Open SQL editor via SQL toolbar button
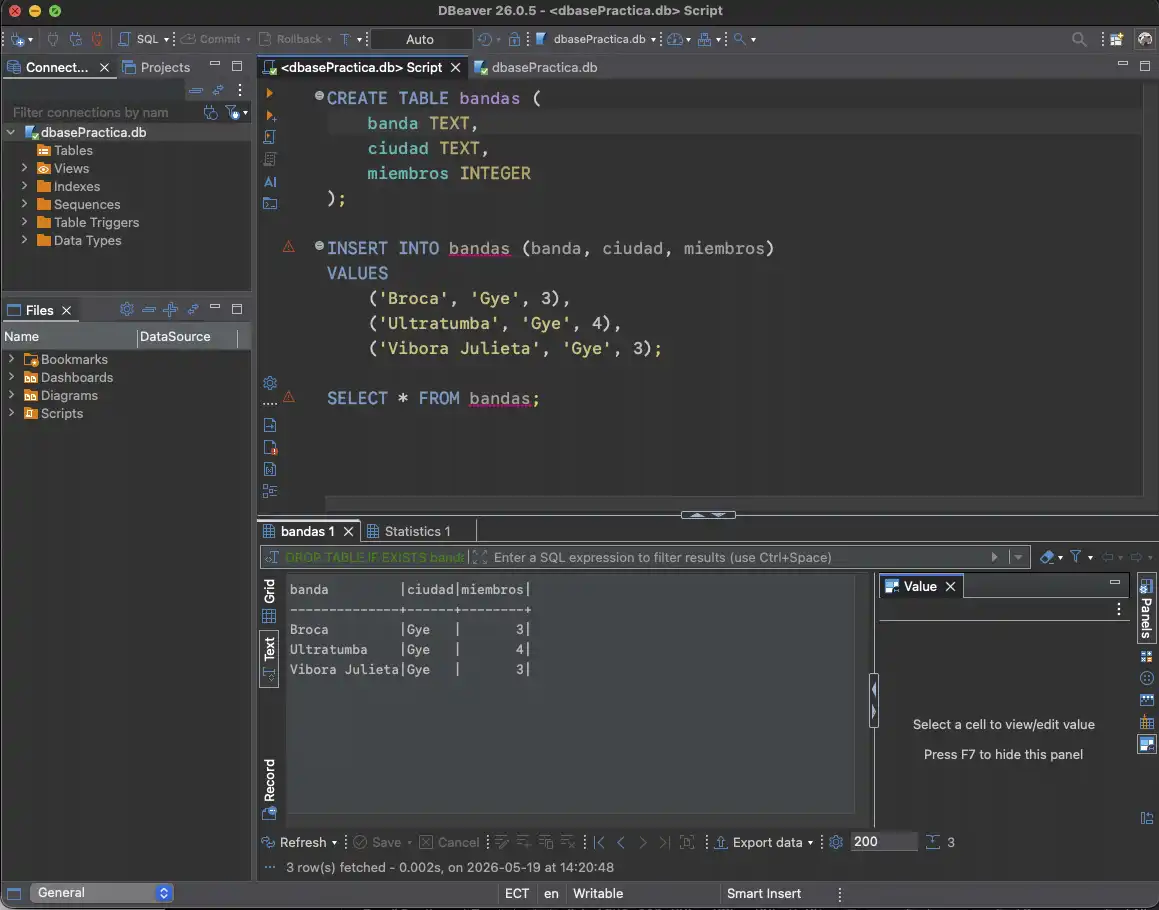 tap(140, 39)
